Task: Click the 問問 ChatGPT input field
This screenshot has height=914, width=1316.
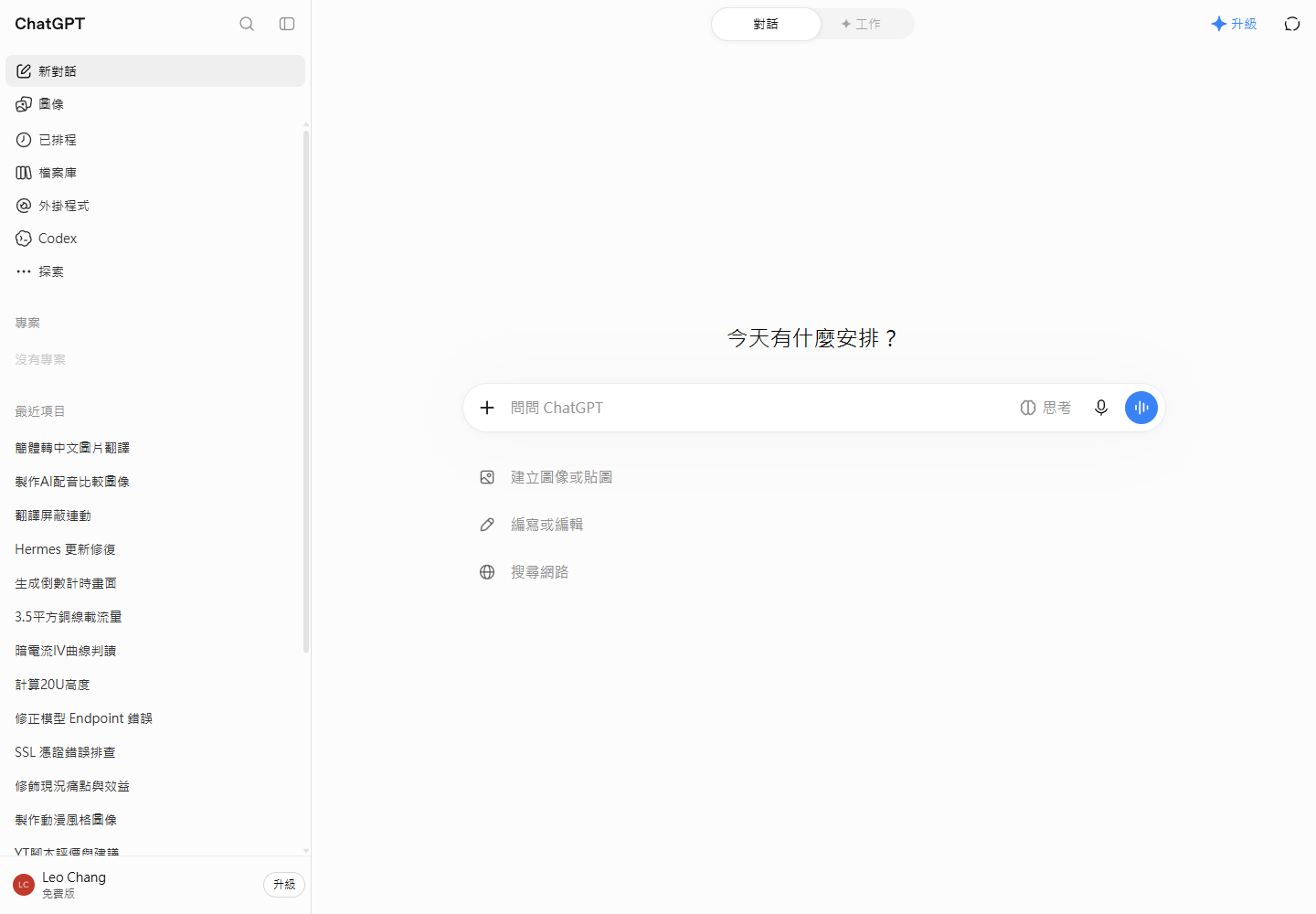Action: tap(759, 408)
